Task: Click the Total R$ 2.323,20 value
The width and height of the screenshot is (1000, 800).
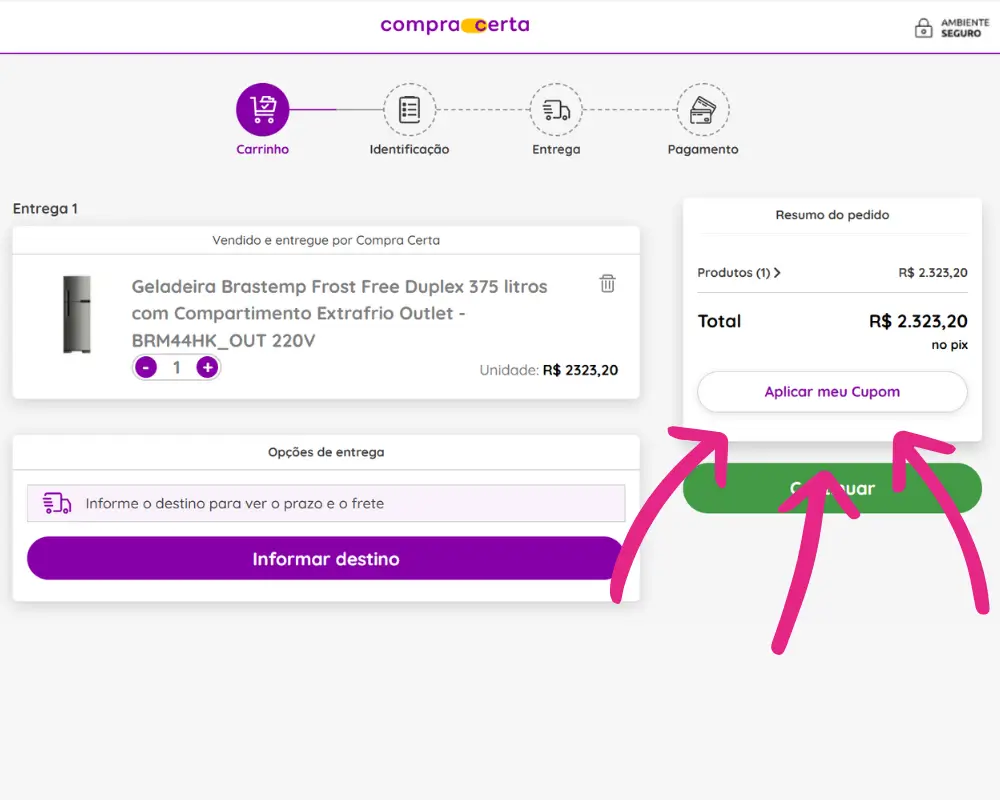Action: 918,321
